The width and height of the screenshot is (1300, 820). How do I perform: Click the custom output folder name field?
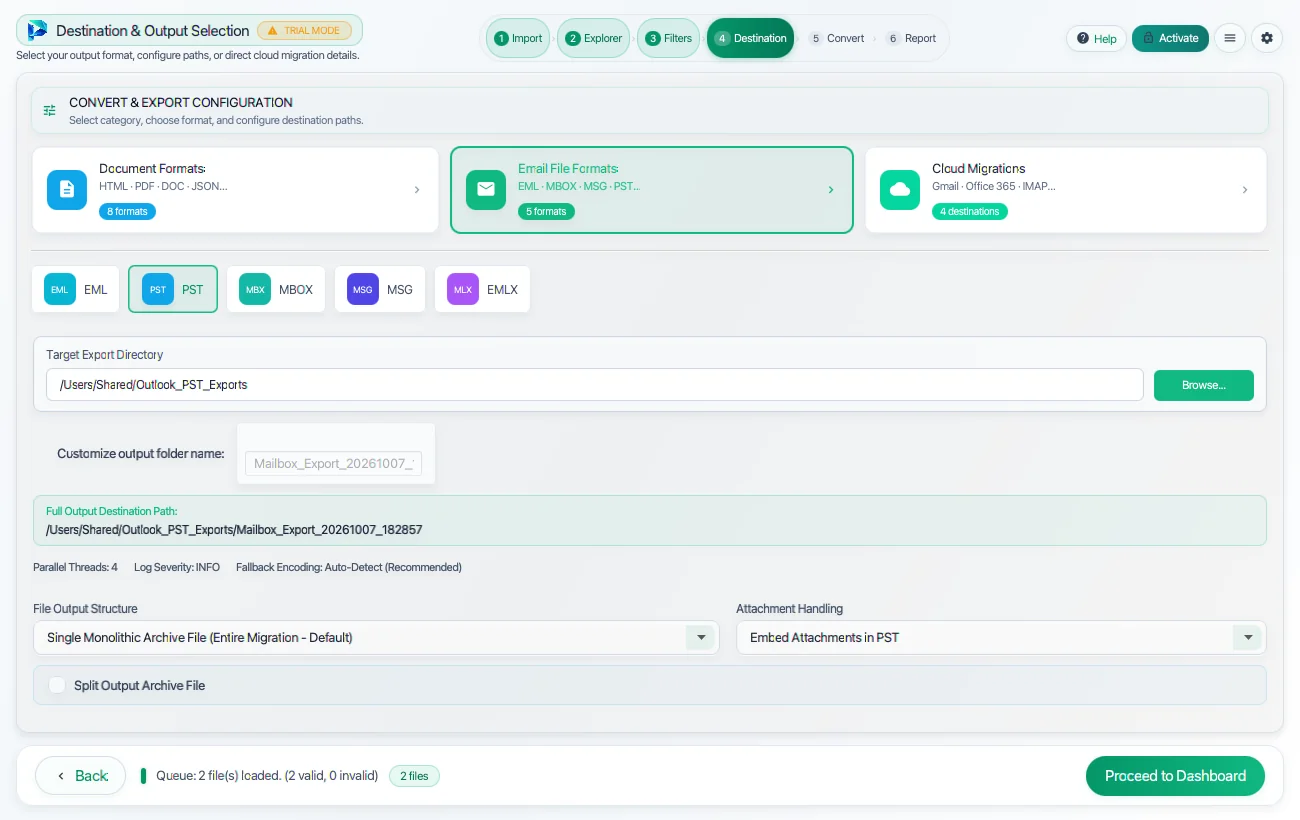(x=334, y=463)
